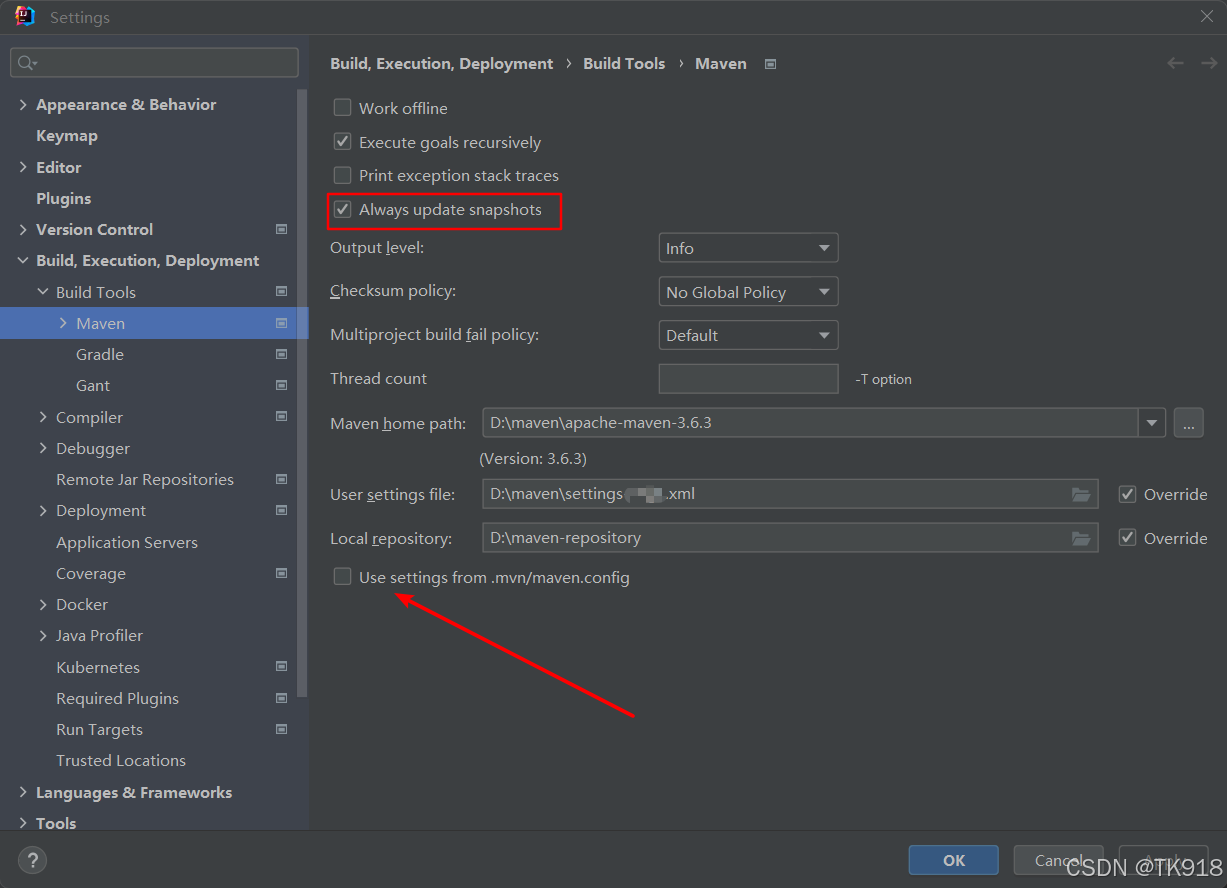Viewport: 1227px width, 888px height.
Task: Collapse the Build Tools node
Action: coord(43,292)
